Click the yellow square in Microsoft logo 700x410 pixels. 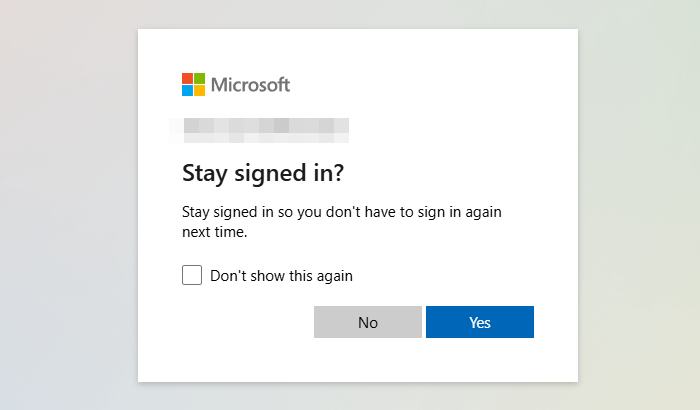click(x=199, y=90)
